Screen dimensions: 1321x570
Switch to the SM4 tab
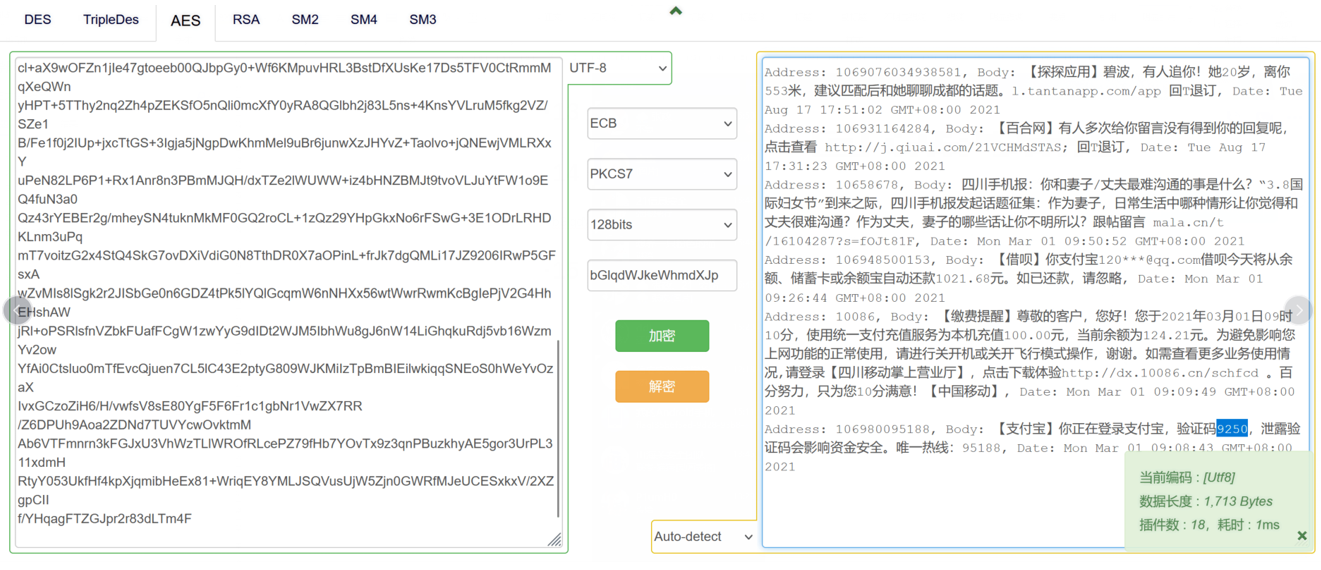click(364, 20)
